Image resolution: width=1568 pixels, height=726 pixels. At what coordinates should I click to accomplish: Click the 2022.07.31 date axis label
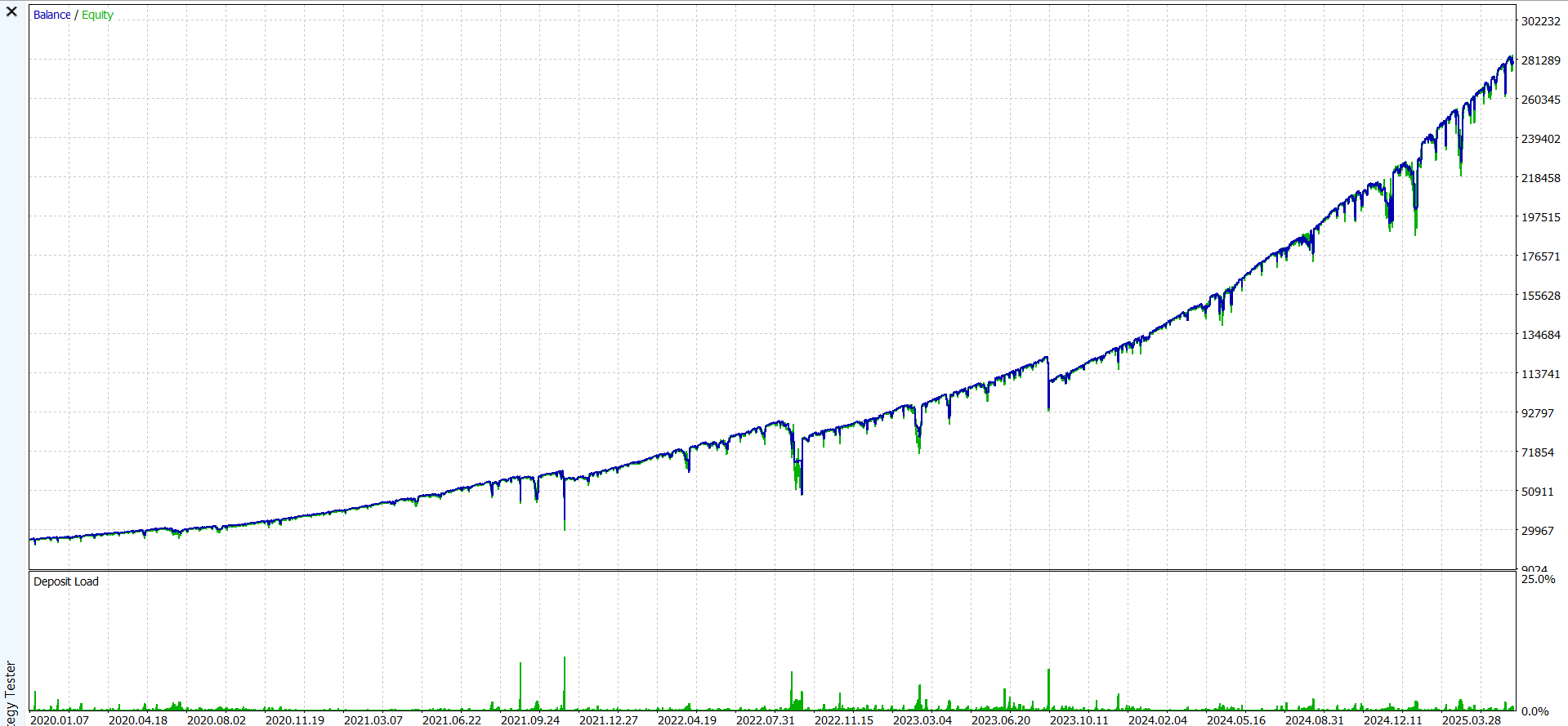click(766, 719)
